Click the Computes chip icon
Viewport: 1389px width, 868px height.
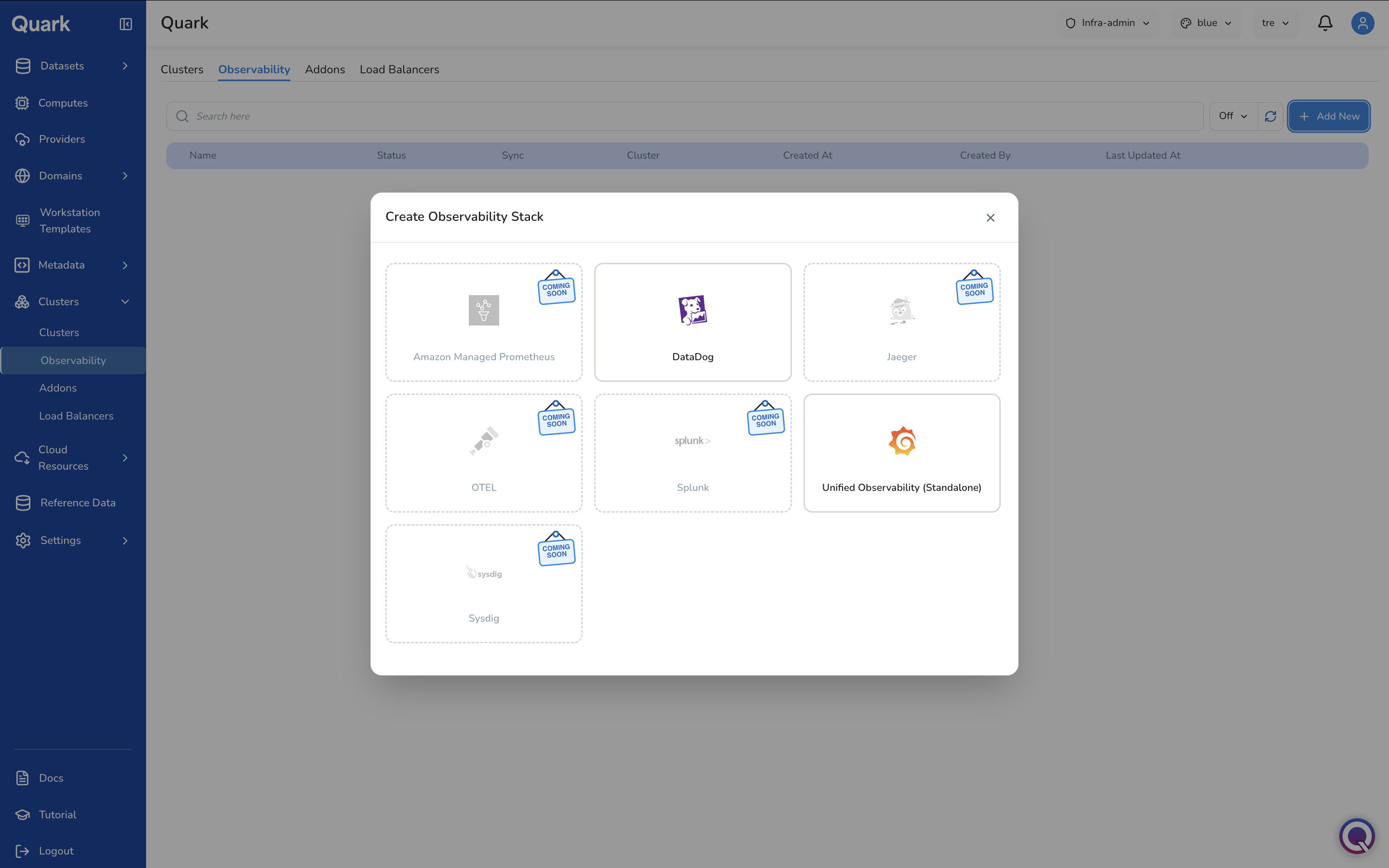pyautogui.click(x=22, y=103)
